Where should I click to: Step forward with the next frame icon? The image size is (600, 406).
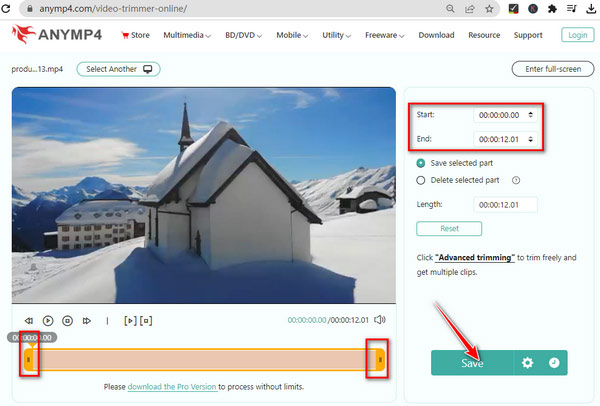point(87,321)
